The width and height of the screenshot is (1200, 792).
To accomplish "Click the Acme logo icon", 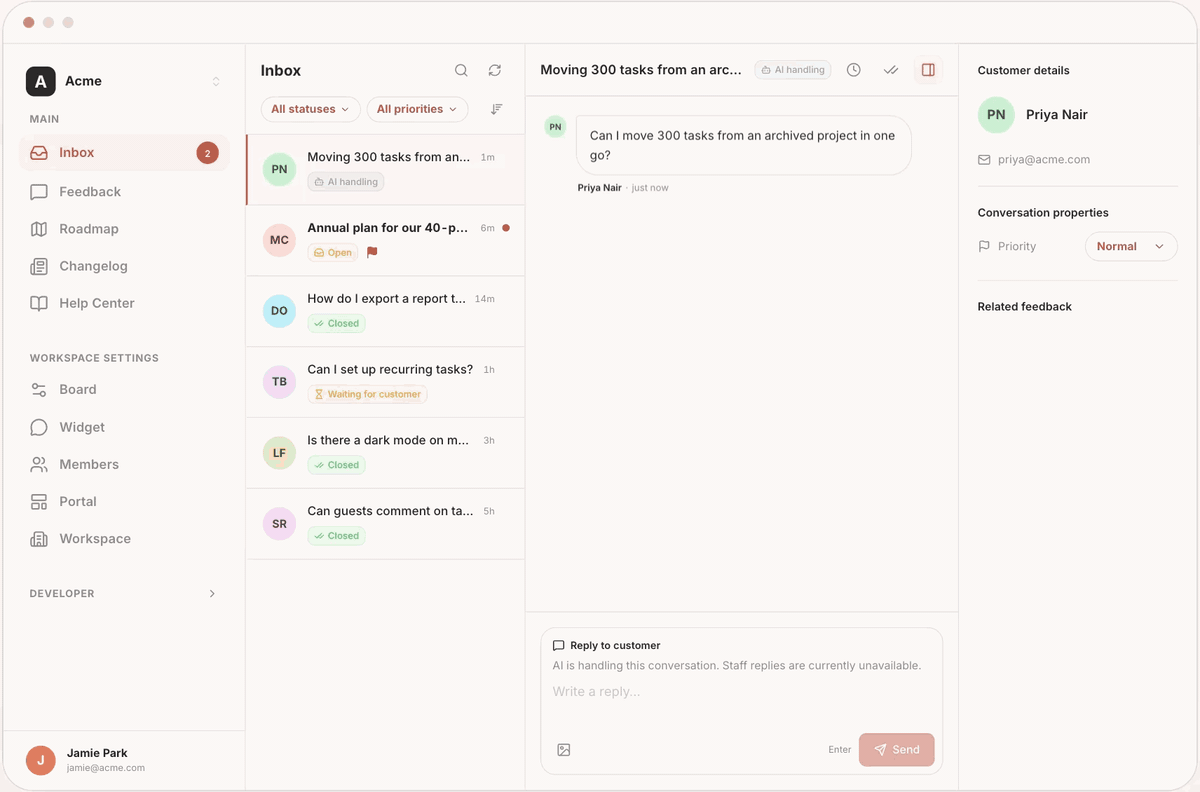I will click(x=40, y=81).
